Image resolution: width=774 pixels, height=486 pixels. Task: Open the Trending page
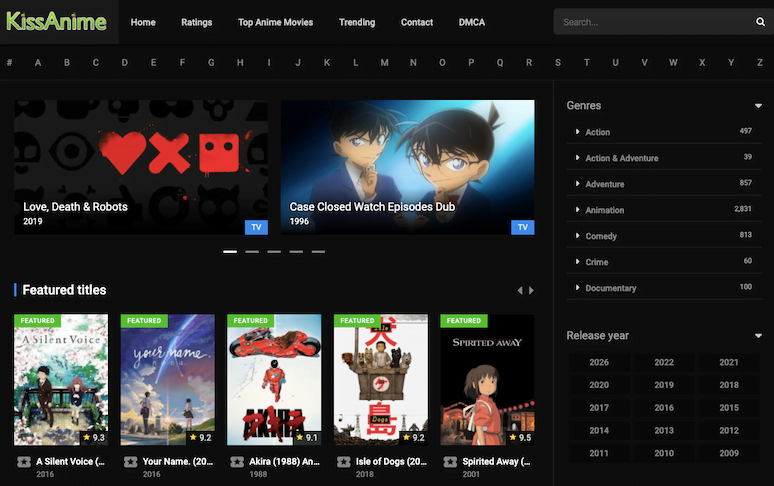point(357,22)
